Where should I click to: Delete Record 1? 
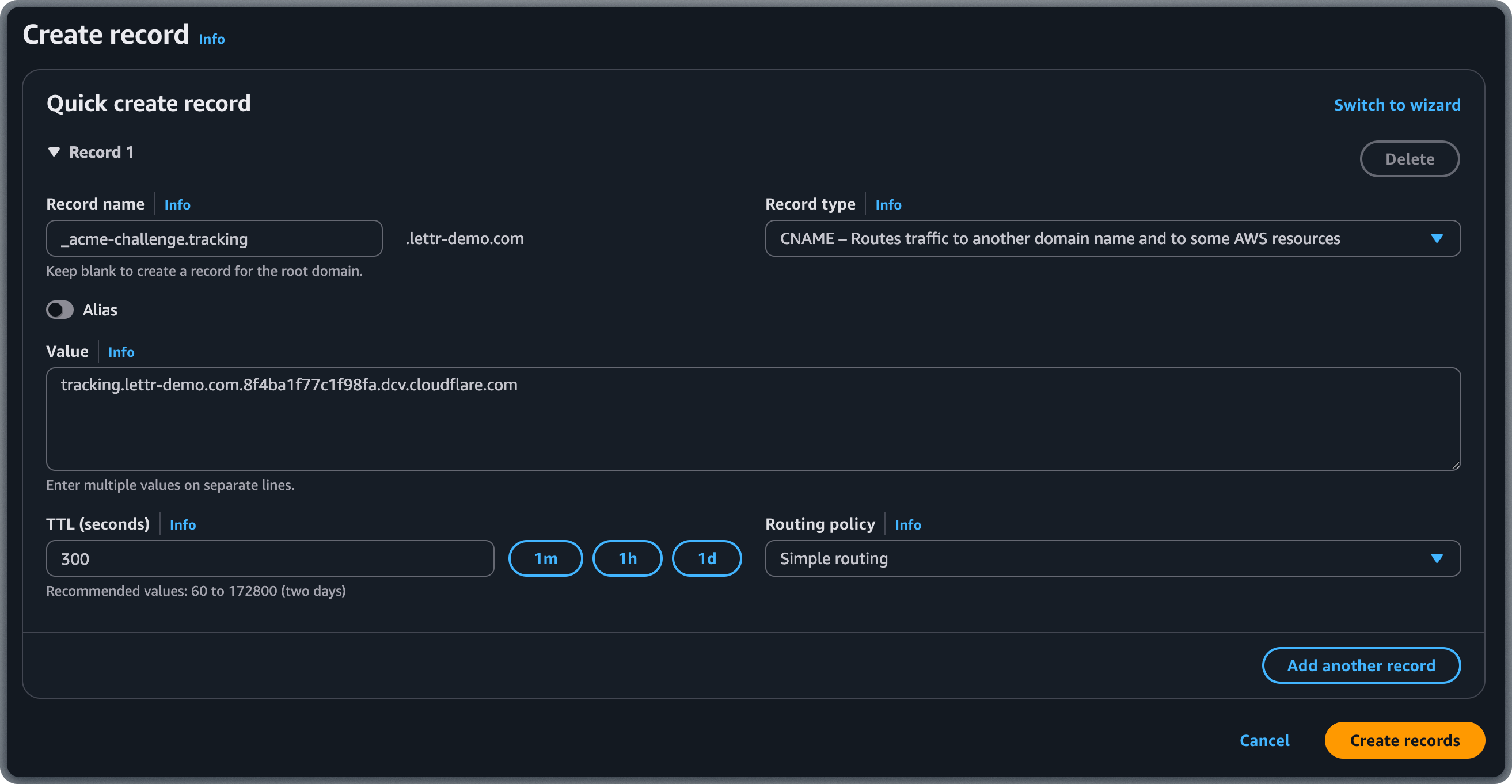tap(1410, 158)
